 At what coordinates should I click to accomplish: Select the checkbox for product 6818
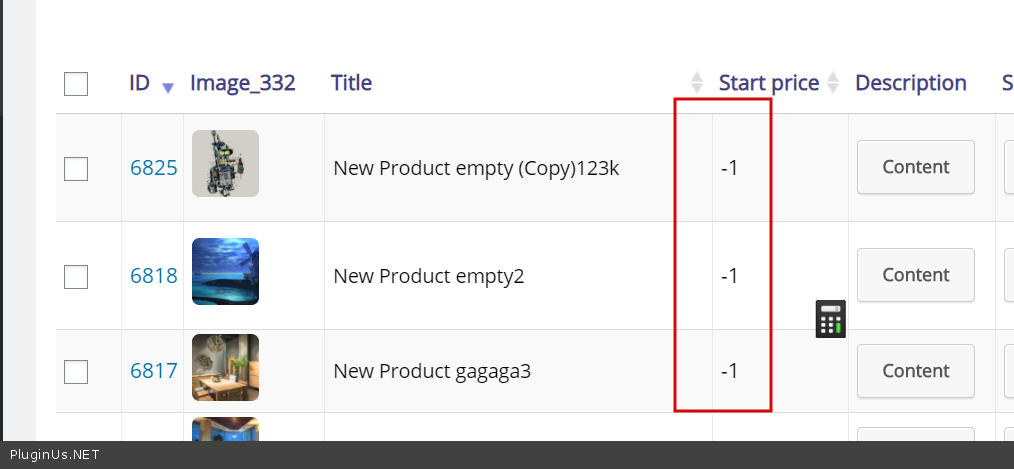[x=76, y=276]
